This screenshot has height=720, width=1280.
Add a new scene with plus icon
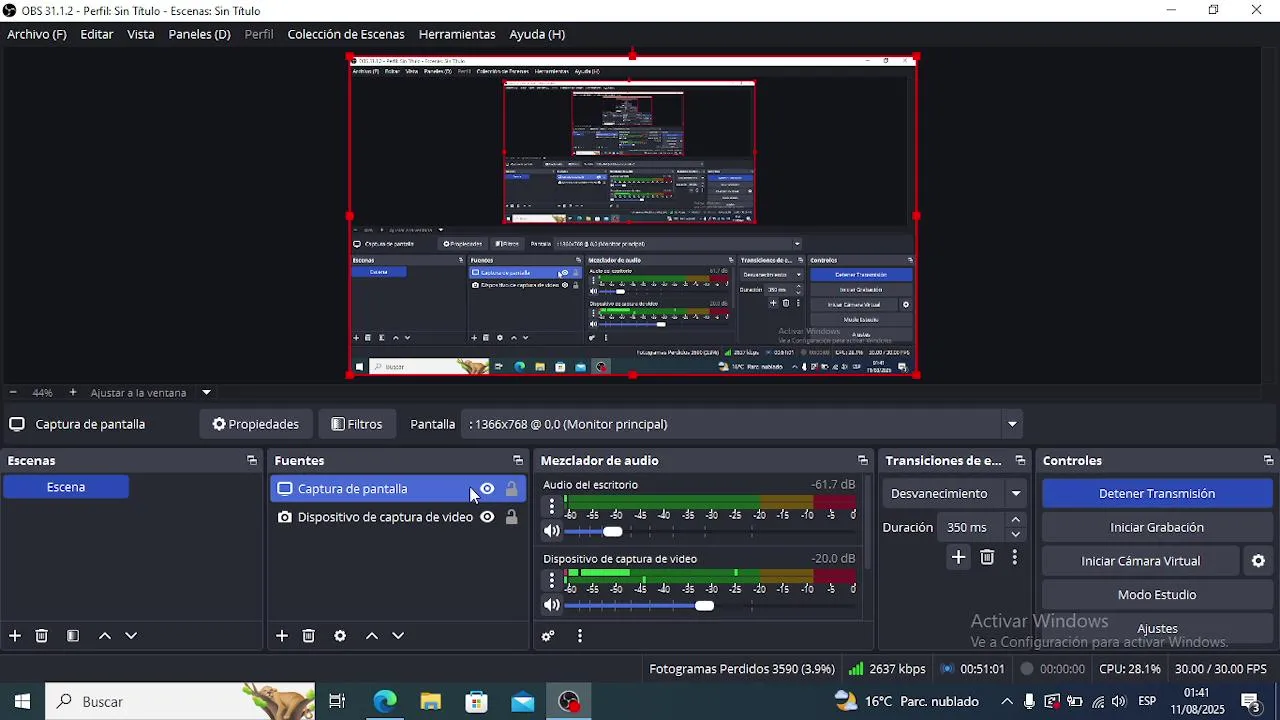point(15,636)
